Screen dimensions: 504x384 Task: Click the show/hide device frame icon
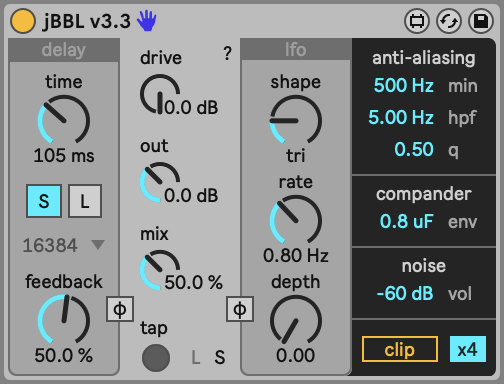417,21
